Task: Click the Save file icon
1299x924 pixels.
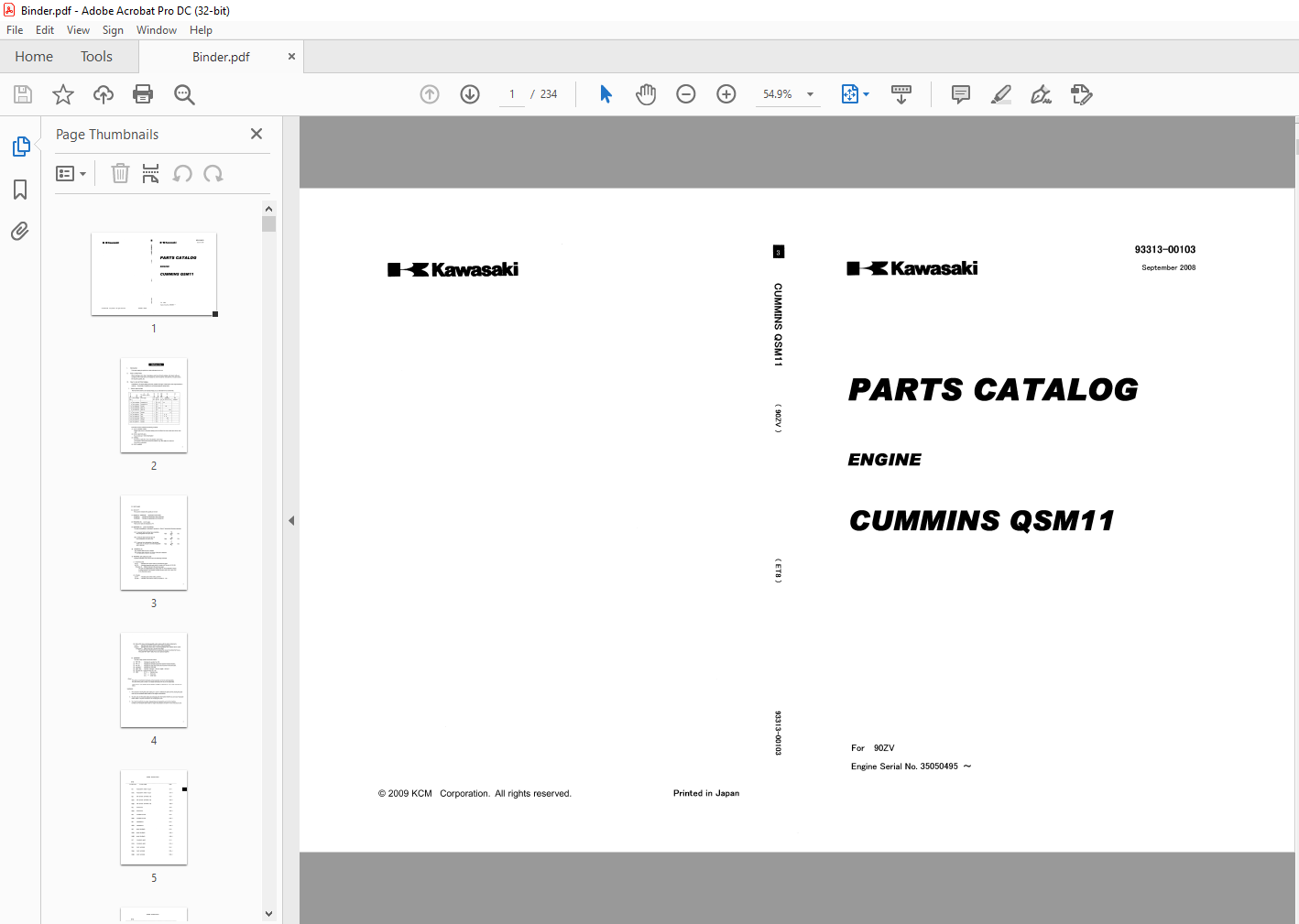Action: coord(23,94)
